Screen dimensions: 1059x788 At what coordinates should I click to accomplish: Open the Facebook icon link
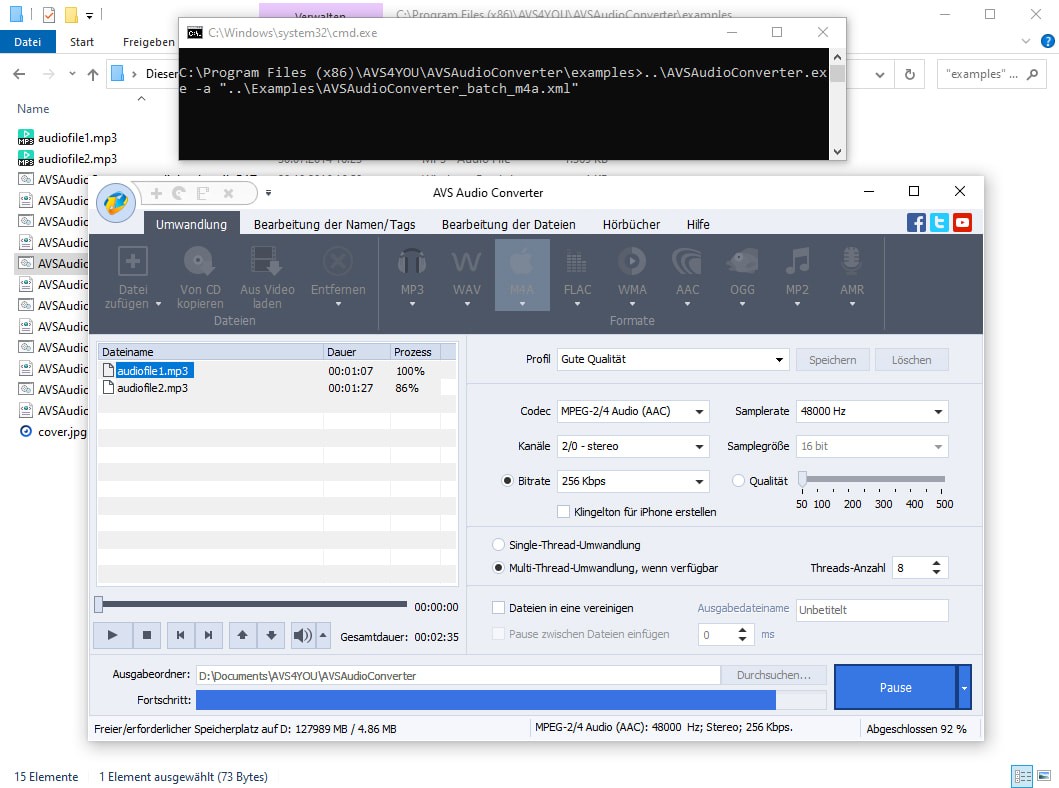pyautogui.click(x=916, y=223)
